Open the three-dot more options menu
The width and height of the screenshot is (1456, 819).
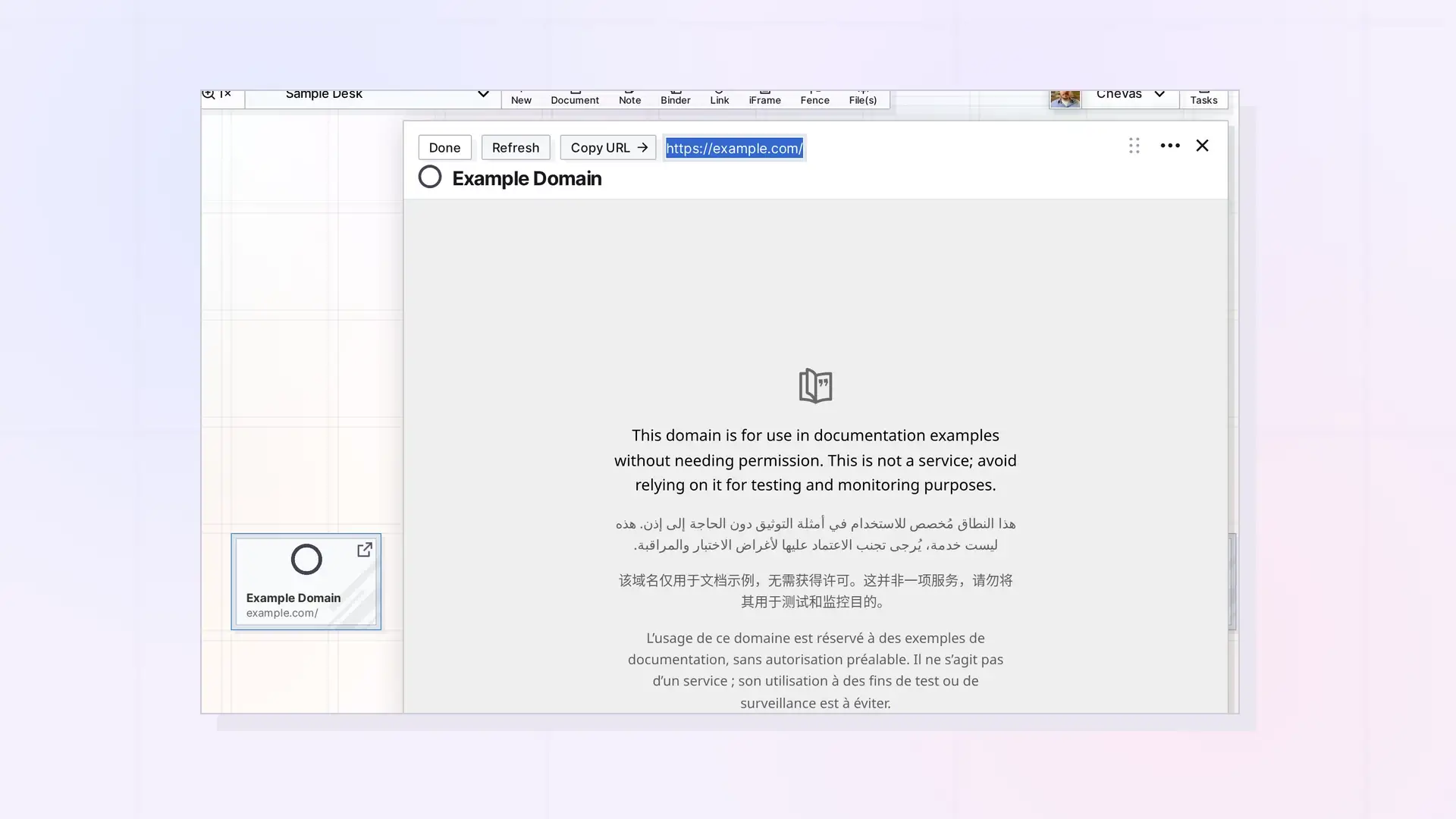1170,146
